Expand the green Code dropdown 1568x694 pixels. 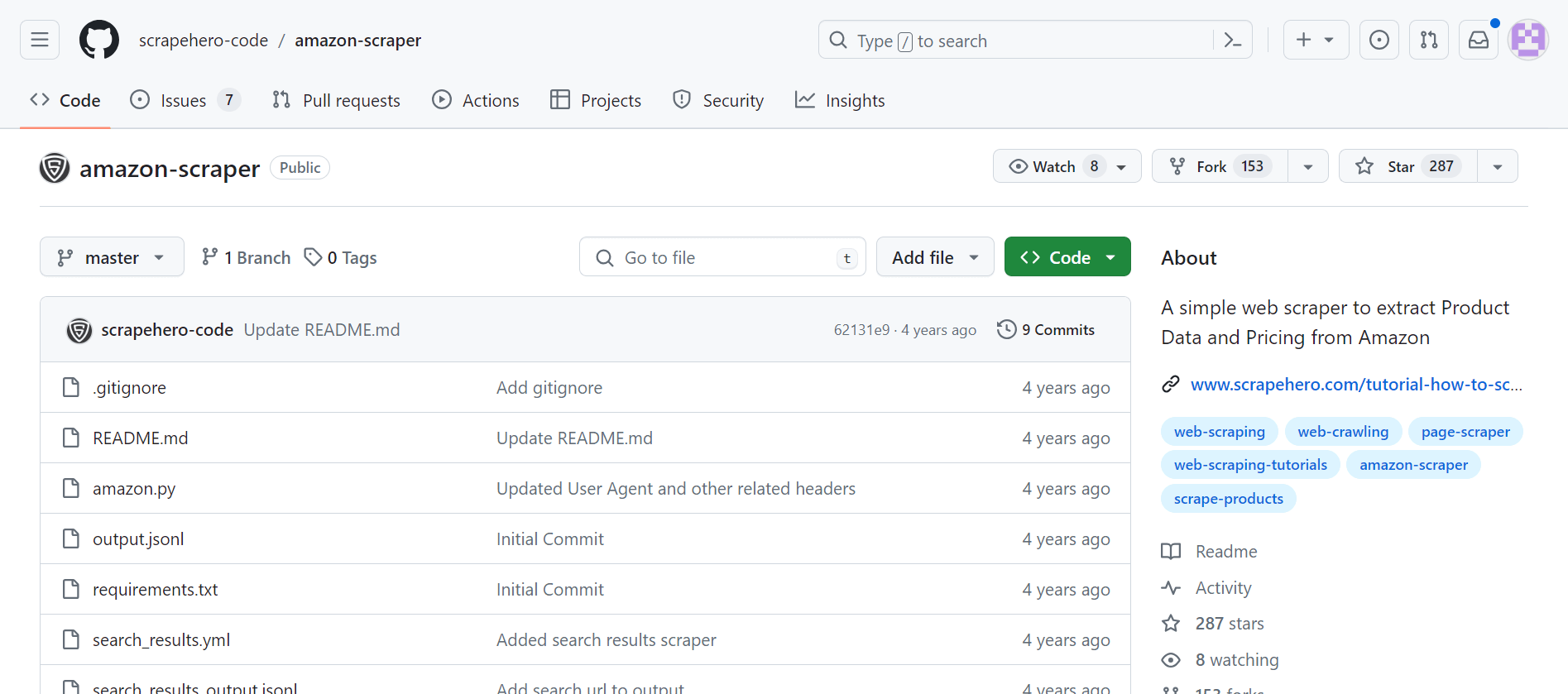click(x=1067, y=257)
